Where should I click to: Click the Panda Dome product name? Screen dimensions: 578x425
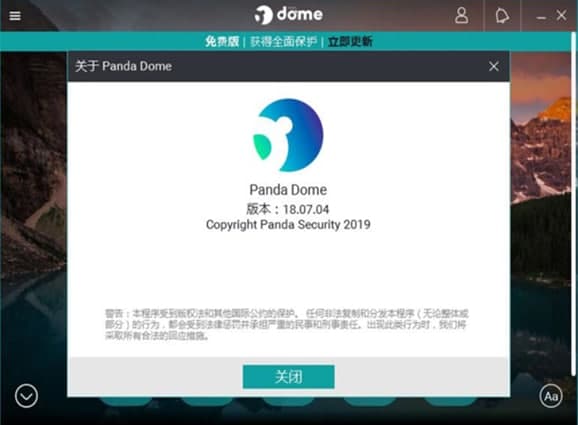288,190
